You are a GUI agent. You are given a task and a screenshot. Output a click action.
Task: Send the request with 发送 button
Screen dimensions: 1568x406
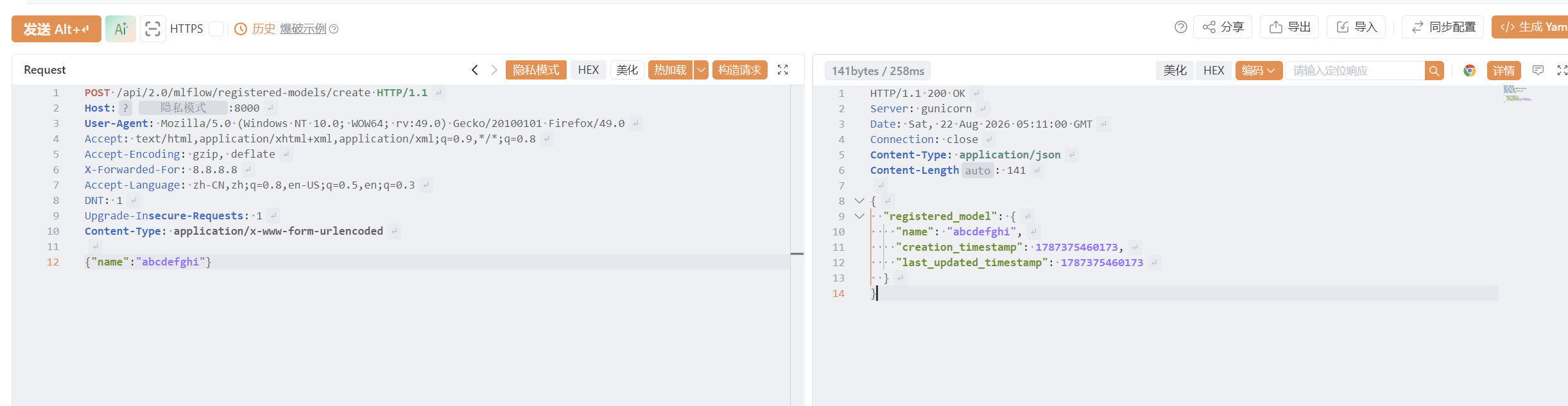pos(56,29)
